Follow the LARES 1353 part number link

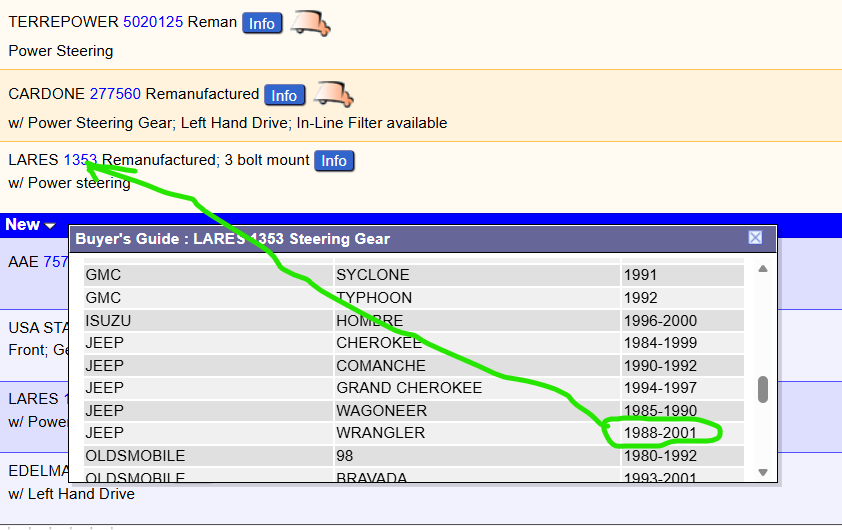[80, 160]
